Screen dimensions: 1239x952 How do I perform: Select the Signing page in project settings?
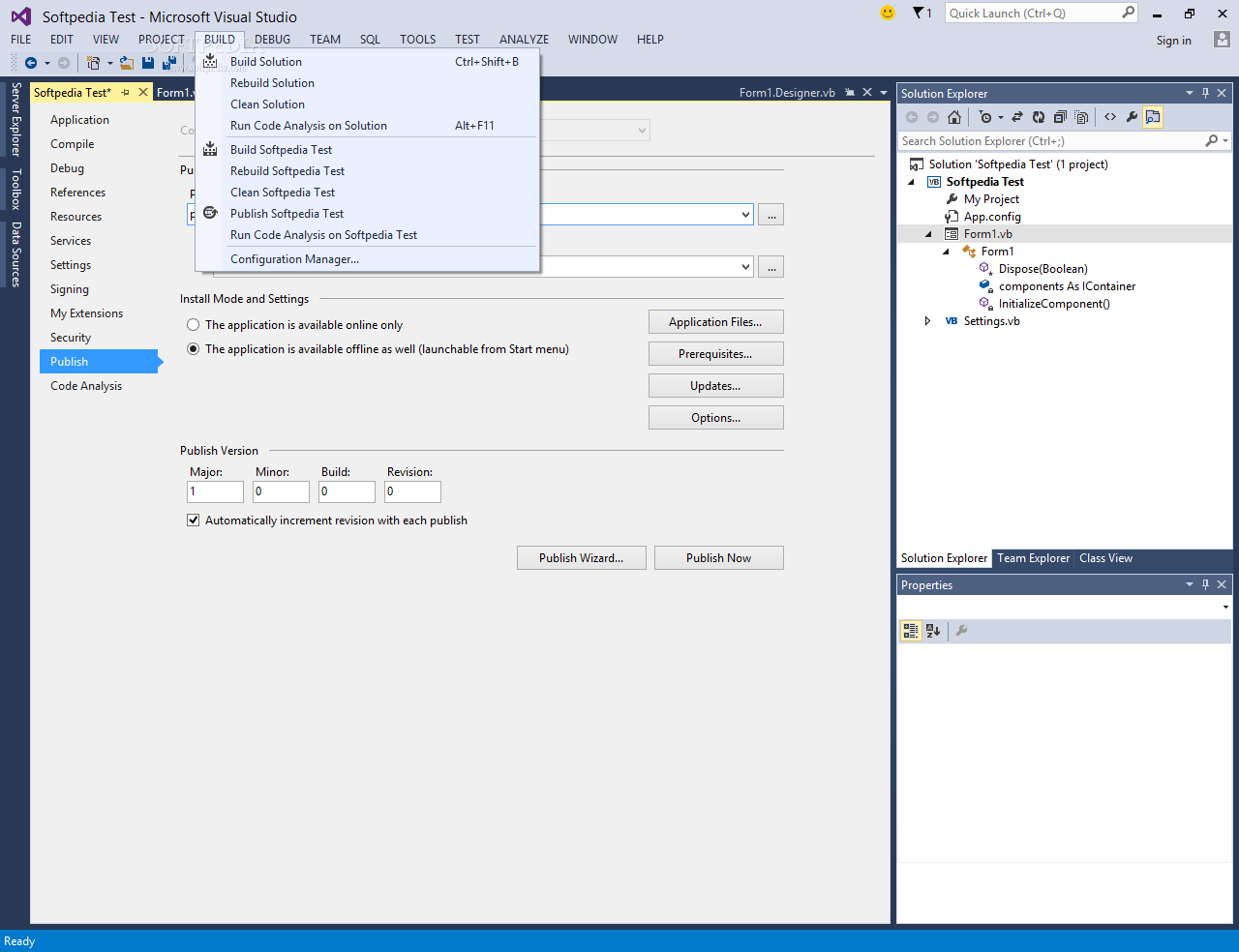pyautogui.click(x=70, y=289)
